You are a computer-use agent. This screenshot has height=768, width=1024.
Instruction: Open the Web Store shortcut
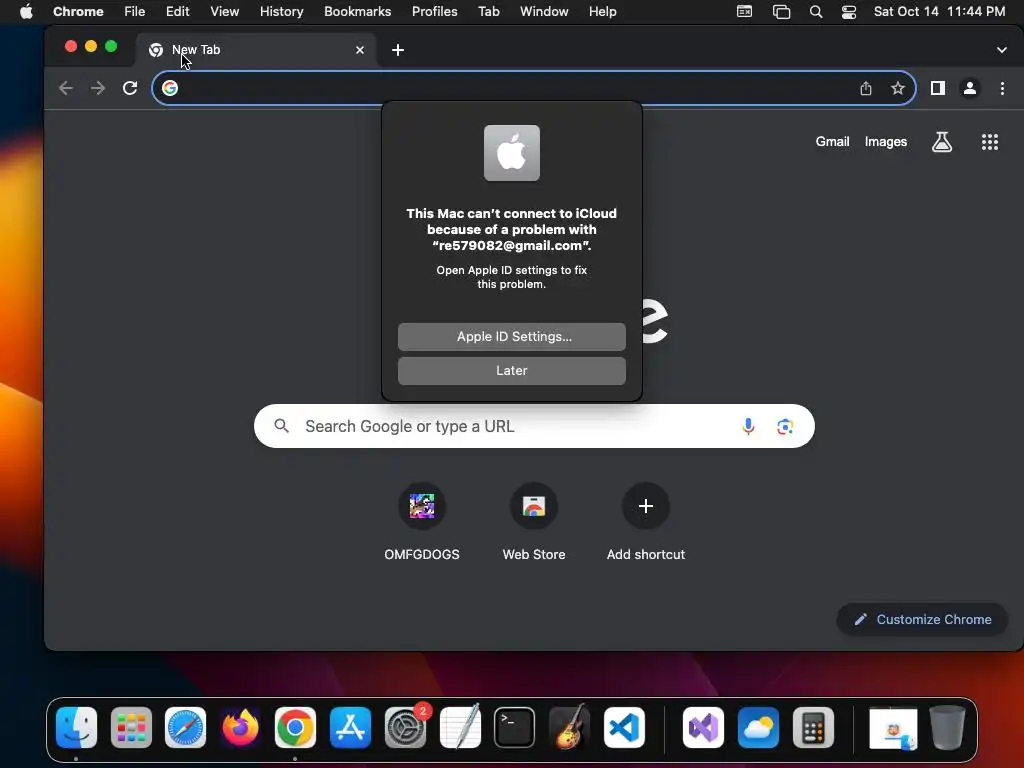[x=534, y=506]
